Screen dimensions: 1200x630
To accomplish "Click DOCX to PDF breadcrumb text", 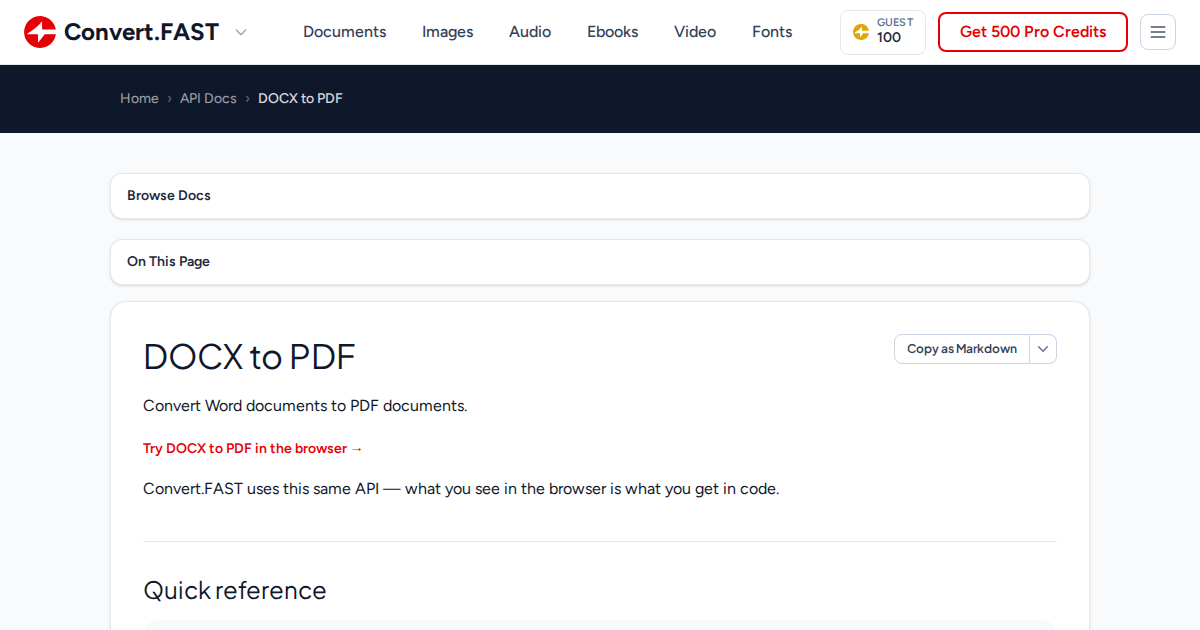I will 300,98.
